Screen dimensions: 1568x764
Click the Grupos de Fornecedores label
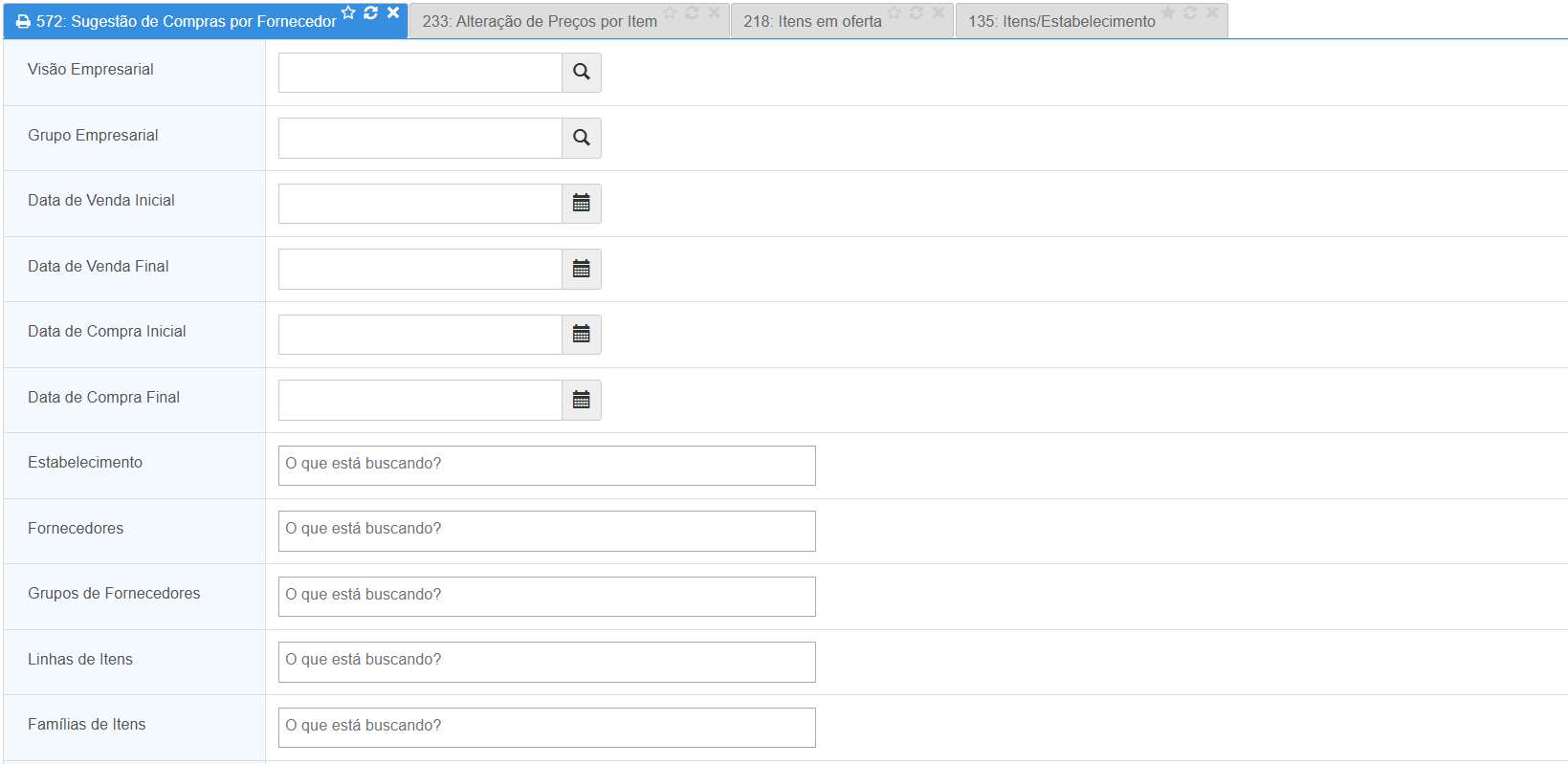[114, 593]
